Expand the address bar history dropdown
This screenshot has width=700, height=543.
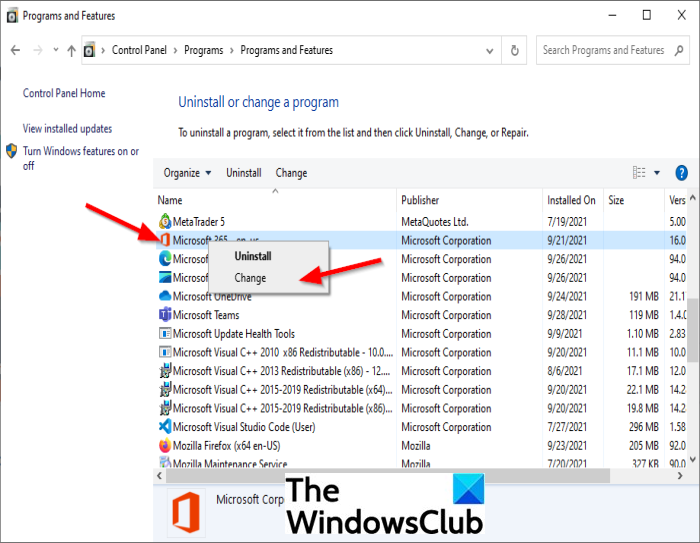pos(490,50)
